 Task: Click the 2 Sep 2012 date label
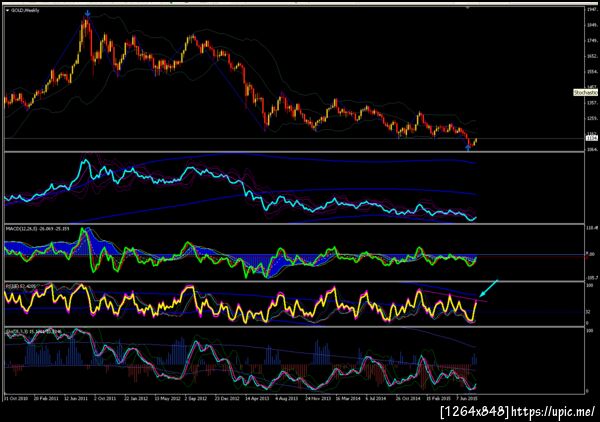(196, 398)
